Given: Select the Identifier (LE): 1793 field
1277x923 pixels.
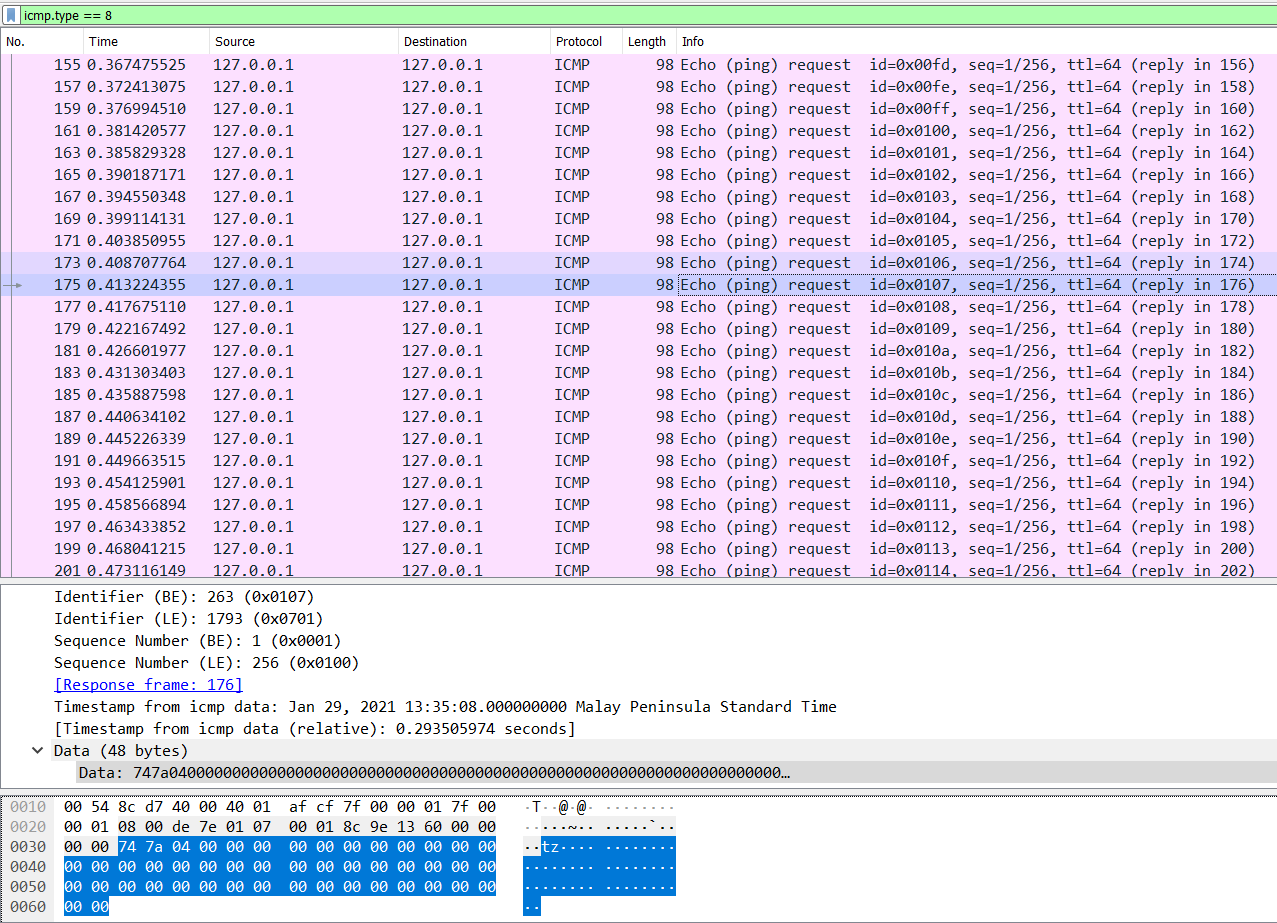Looking at the screenshot, I should tap(189, 619).
